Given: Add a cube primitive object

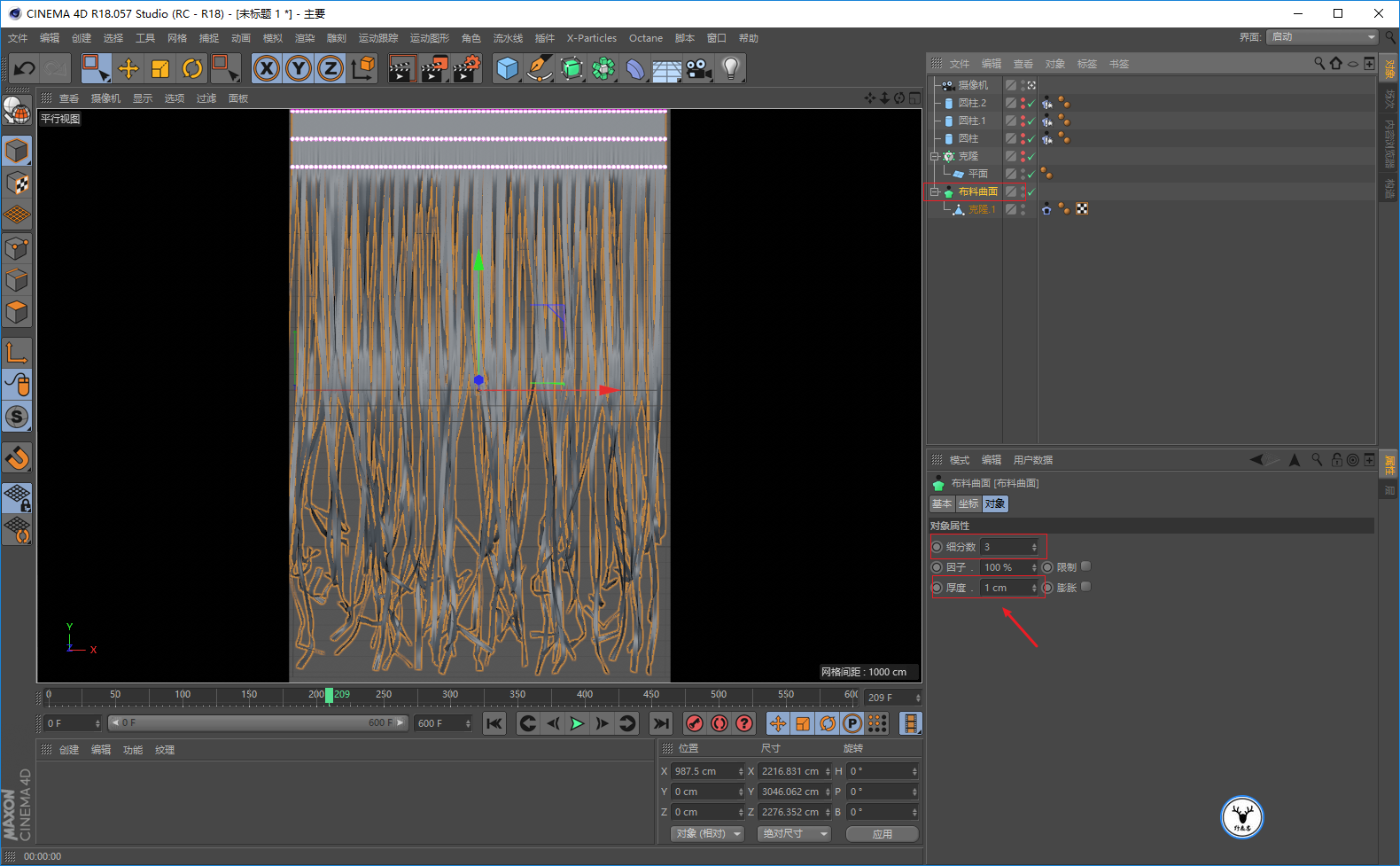Looking at the screenshot, I should (508, 68).
